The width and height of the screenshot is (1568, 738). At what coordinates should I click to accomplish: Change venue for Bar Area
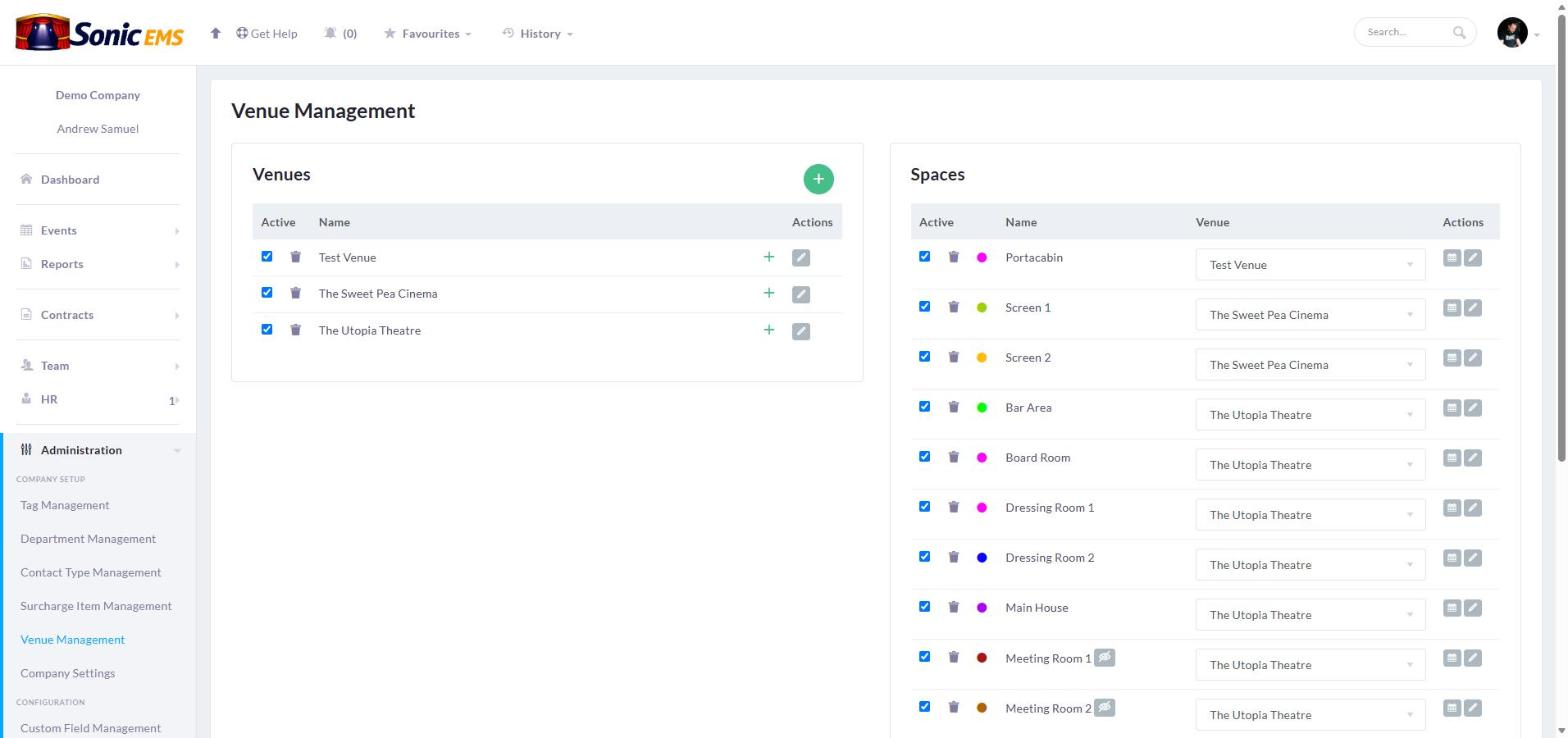pos(1310,415)
